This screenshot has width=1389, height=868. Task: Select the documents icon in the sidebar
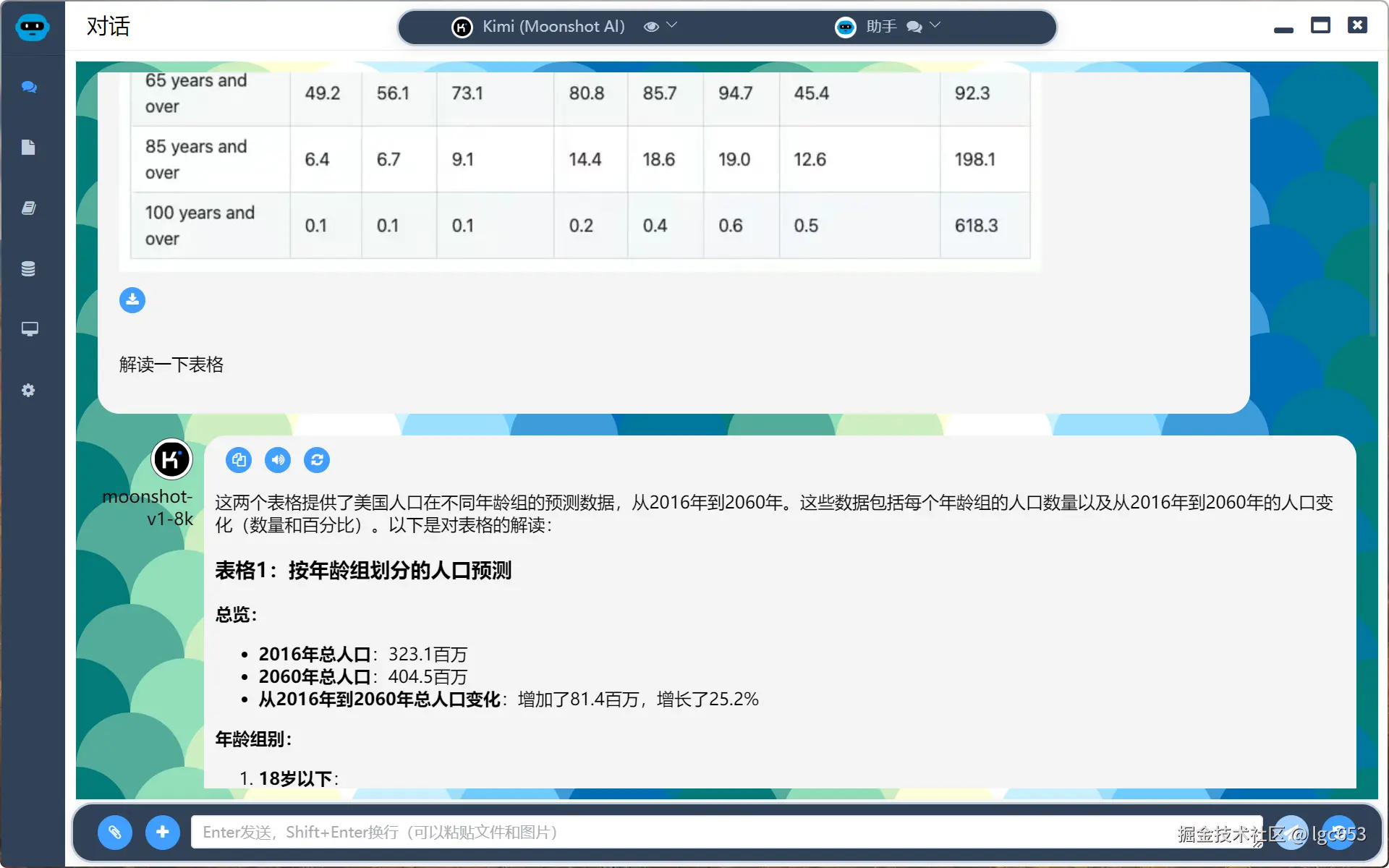(29, 147)
